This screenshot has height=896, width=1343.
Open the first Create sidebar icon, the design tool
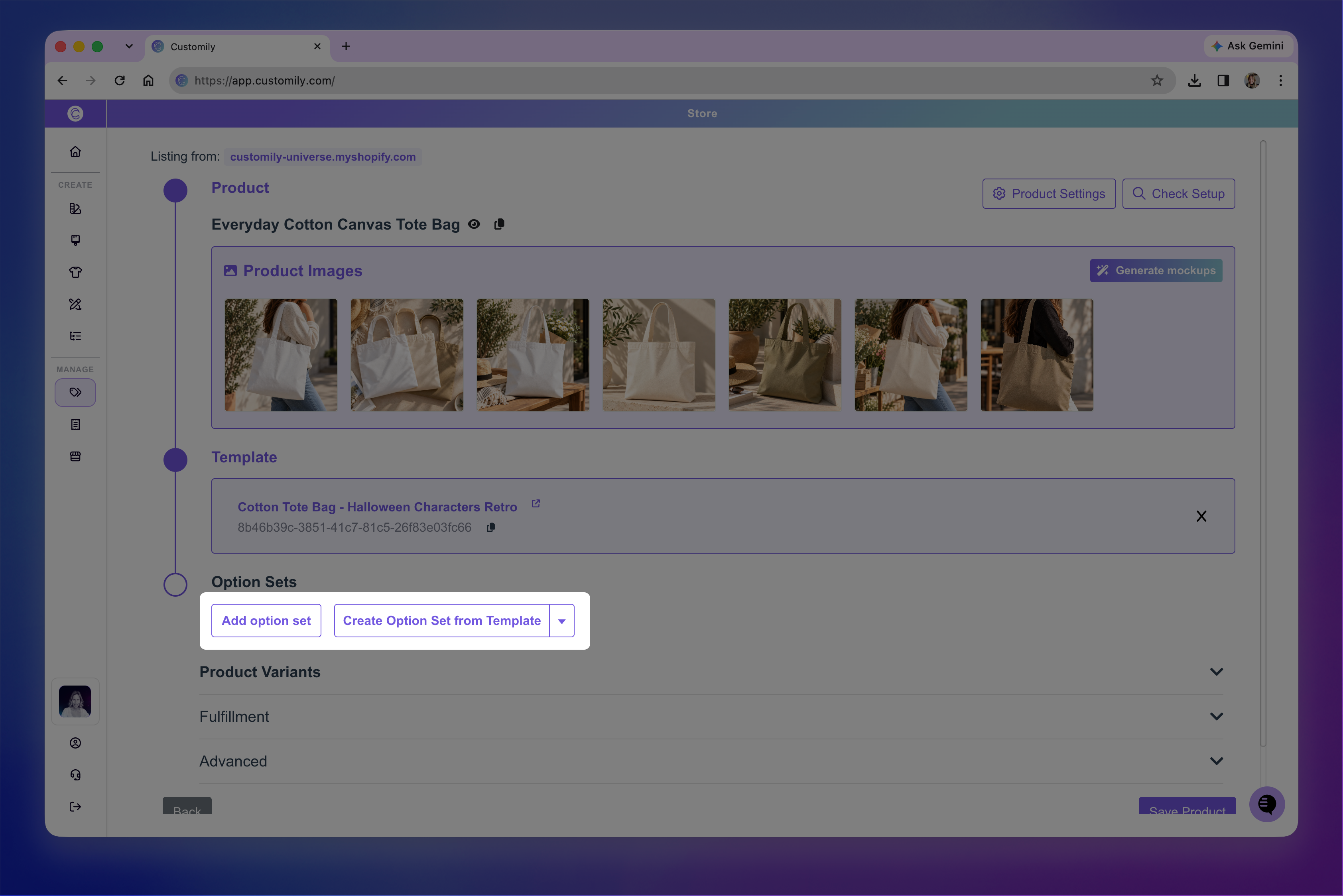coord(75,208)
